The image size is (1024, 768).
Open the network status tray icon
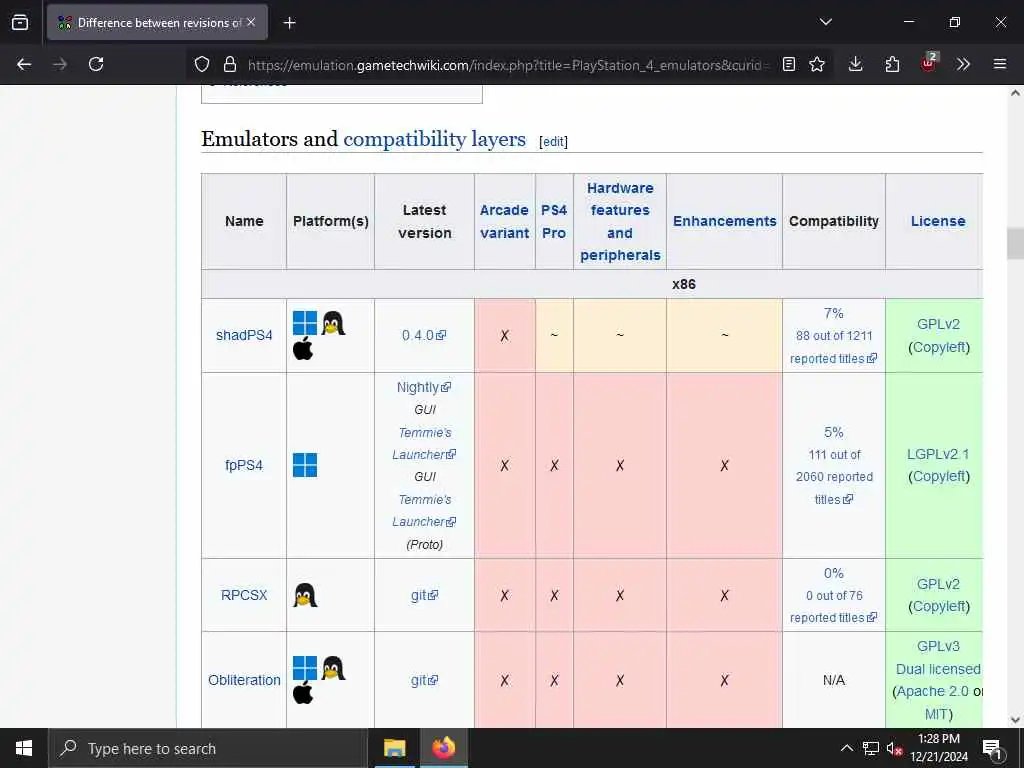point(871,748)
